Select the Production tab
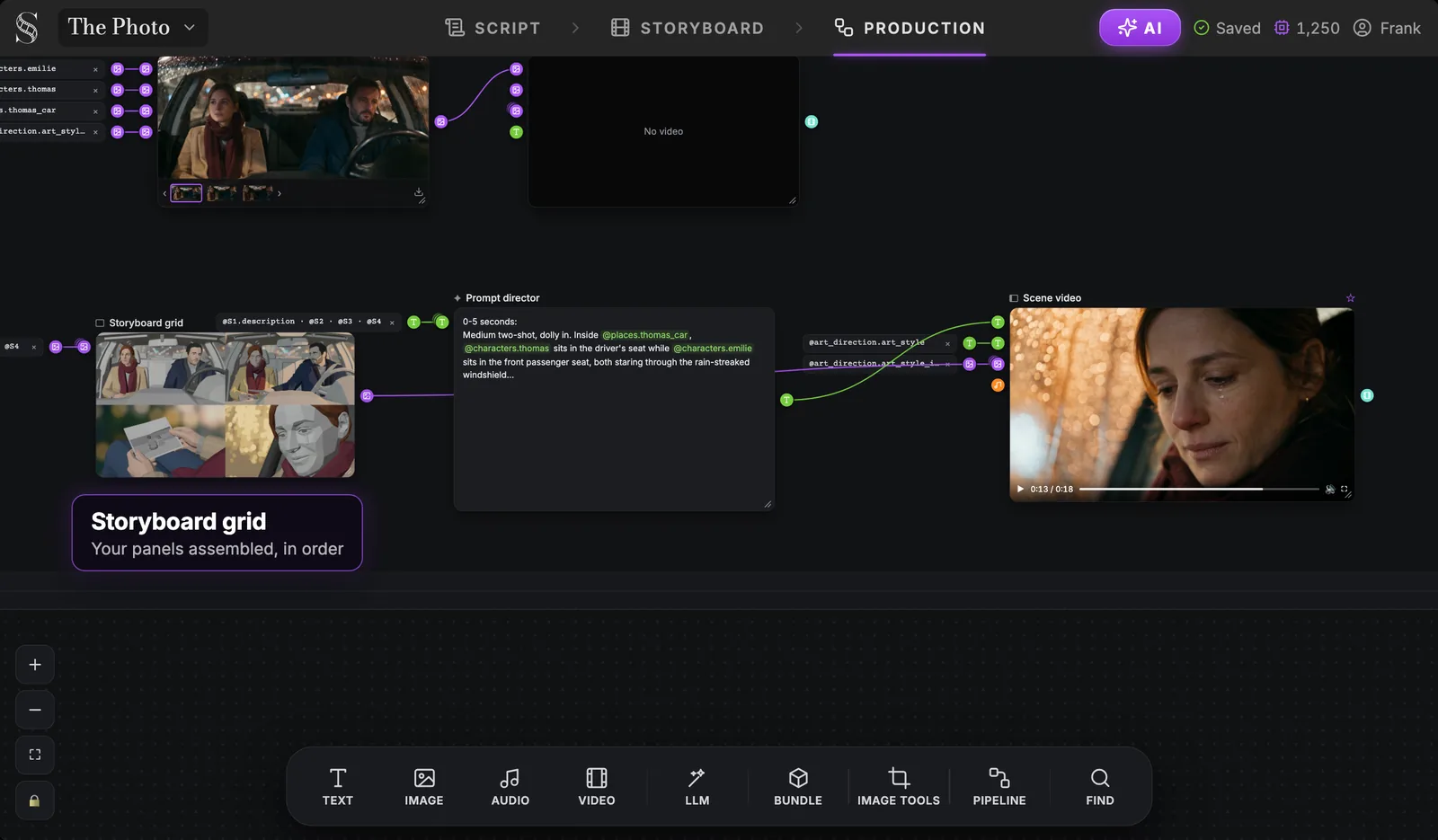Viewport: 1438px width, 840px height. (x=910, y=28)
